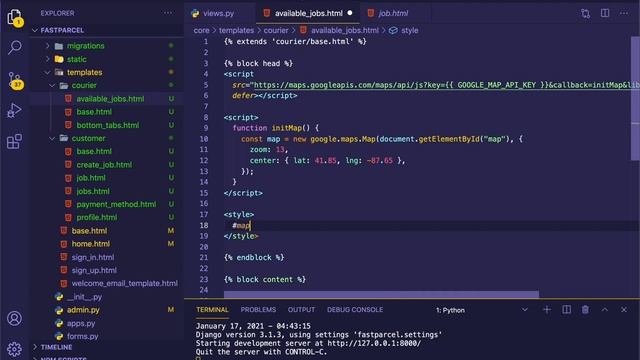Open create_job.html in customer folder

point(104,165)
